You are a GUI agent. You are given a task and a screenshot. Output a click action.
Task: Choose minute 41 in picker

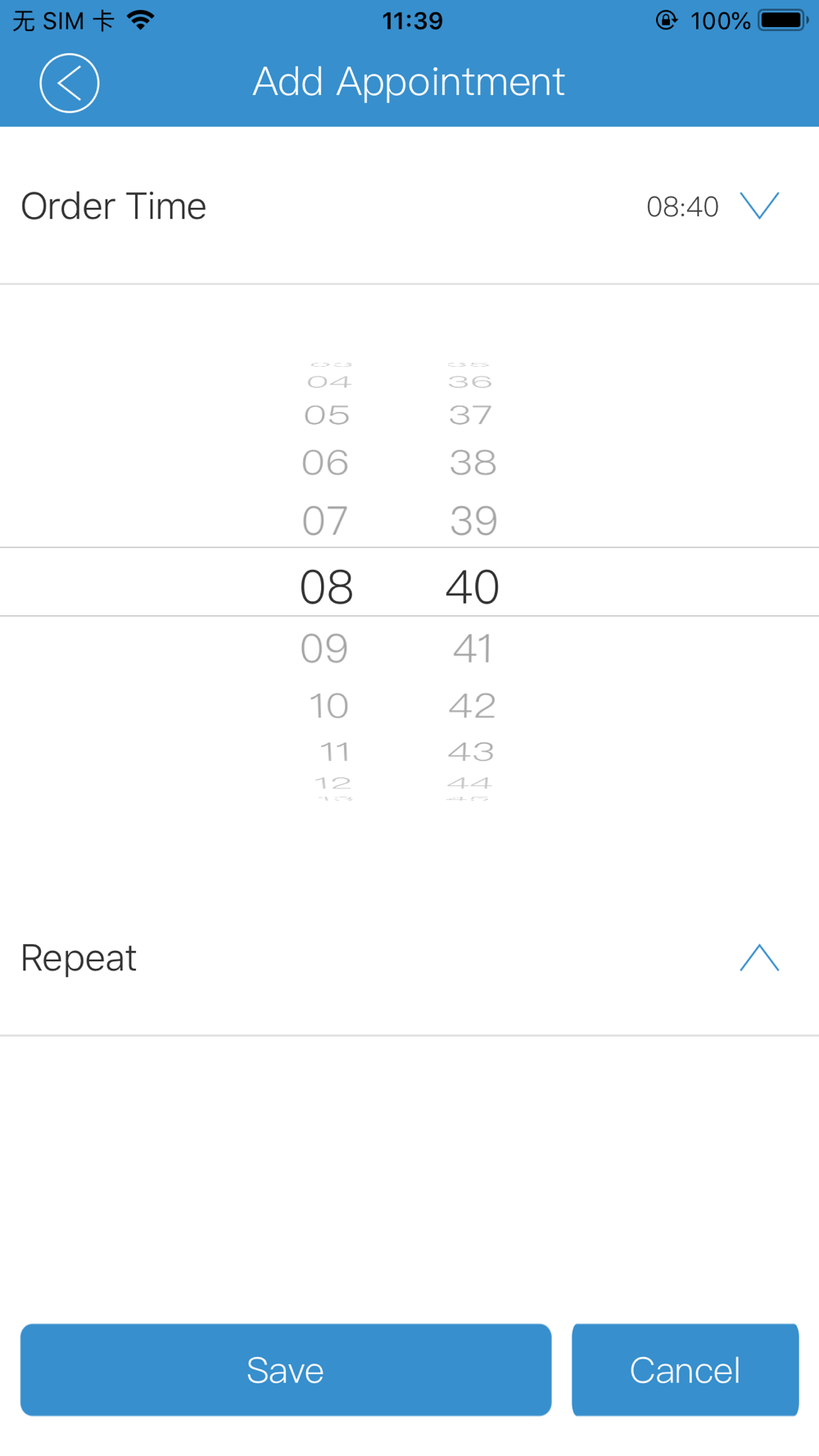pyautogui.click(x=473, y=649)
